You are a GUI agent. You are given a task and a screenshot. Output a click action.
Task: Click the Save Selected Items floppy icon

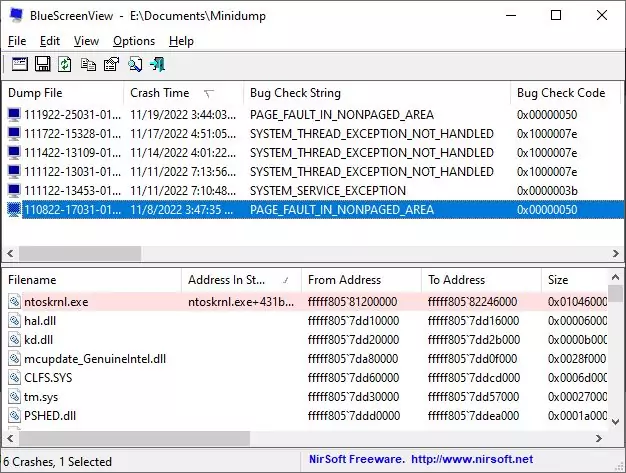point(43,64)
